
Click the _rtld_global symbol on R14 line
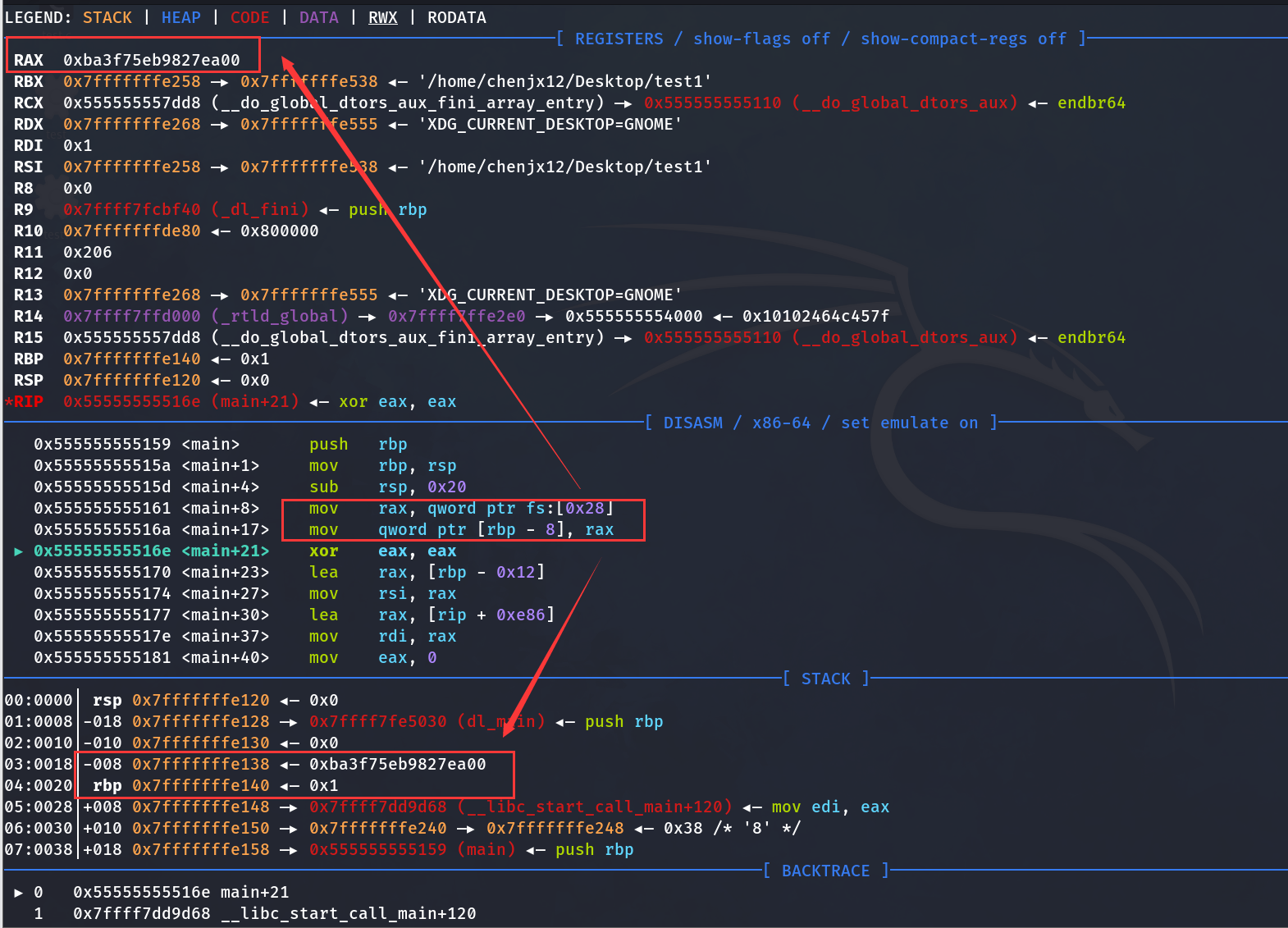[281, 316]
